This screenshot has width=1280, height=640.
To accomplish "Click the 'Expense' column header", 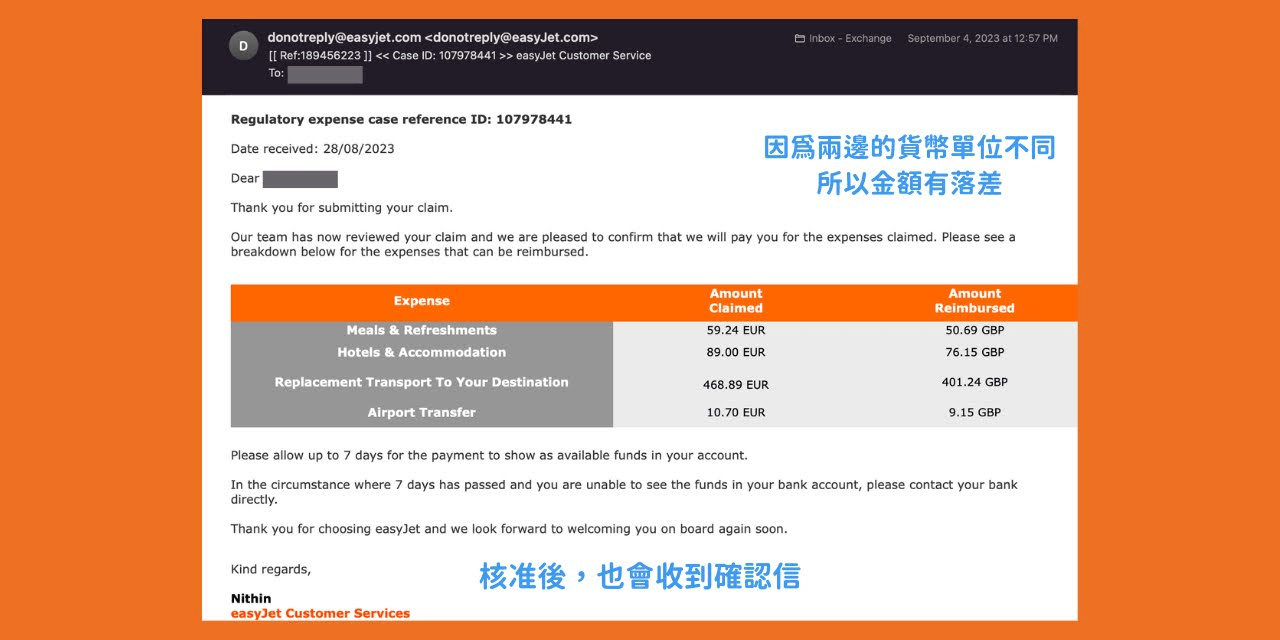I will pyautogui.click(x=421, y=301).
